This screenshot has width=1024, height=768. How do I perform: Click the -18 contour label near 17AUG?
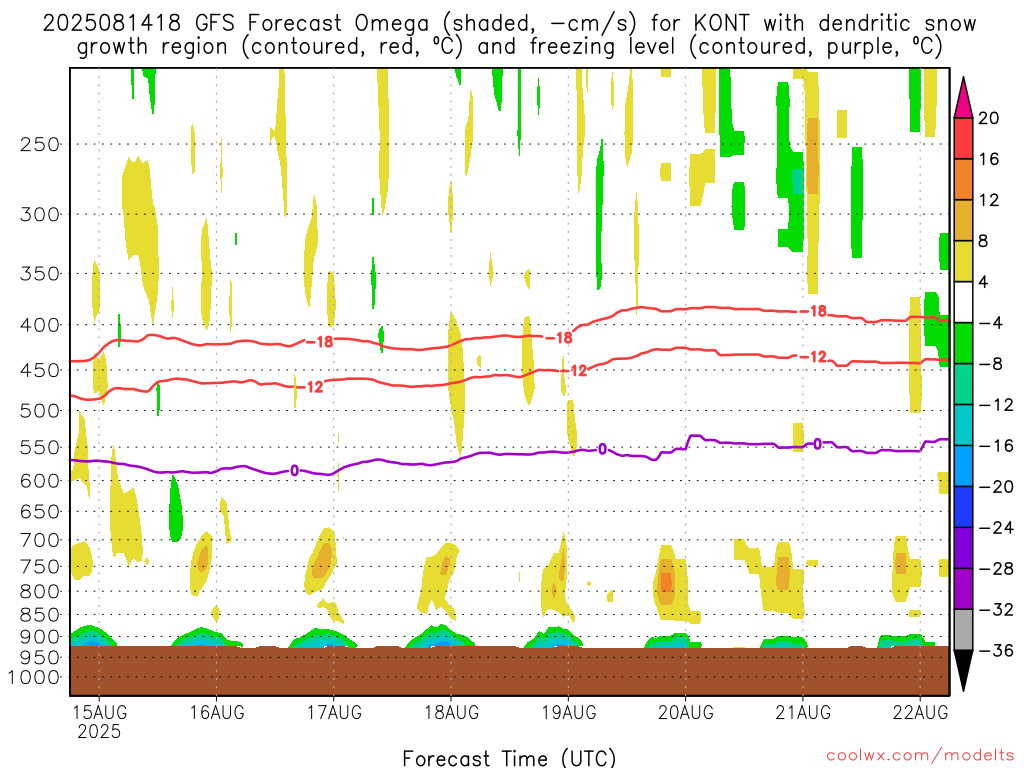coord(320,342)
